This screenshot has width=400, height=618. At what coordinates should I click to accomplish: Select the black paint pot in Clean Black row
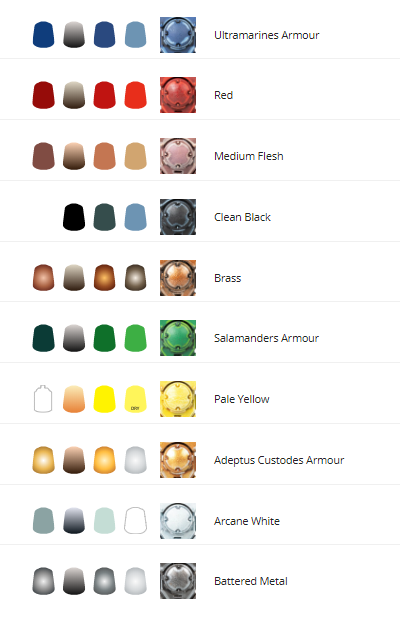[x=74, y=217]
